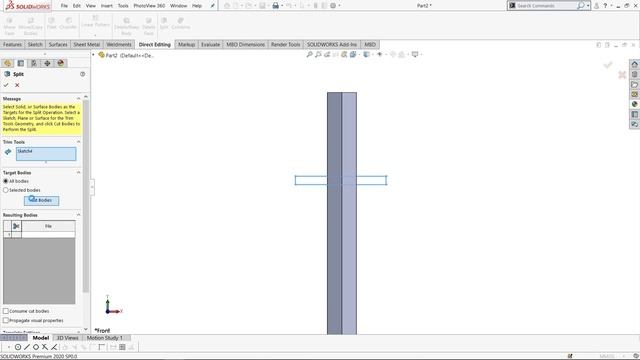Collapse the Trim Tools section

(78, 142)
